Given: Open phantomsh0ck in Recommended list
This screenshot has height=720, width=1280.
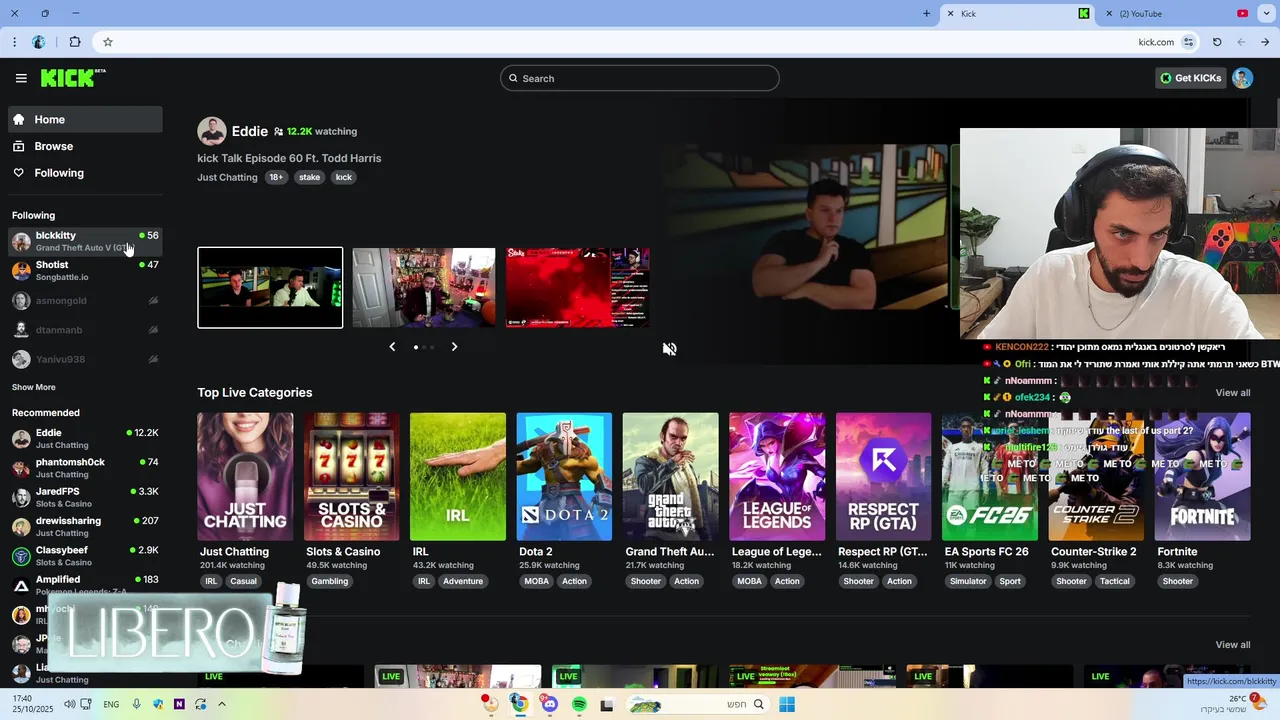Looking at the screenshot, I should [x=85, y=468].
